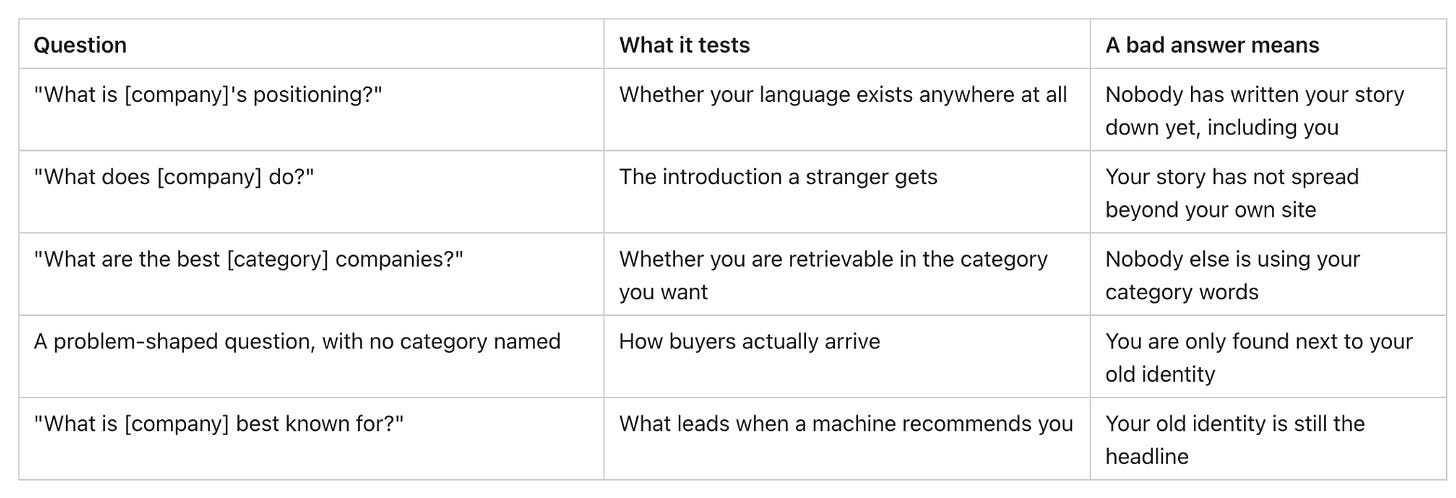
Task: Click the problem-shaped question cell
Action: [x=311, y=357]
